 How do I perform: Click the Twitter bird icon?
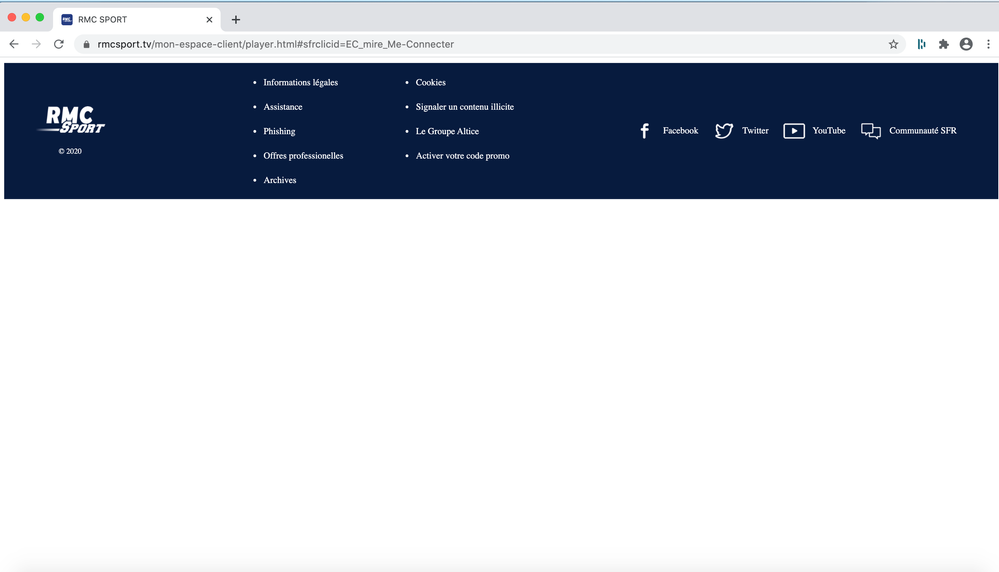pyautogui.click(x=724, y=131)
